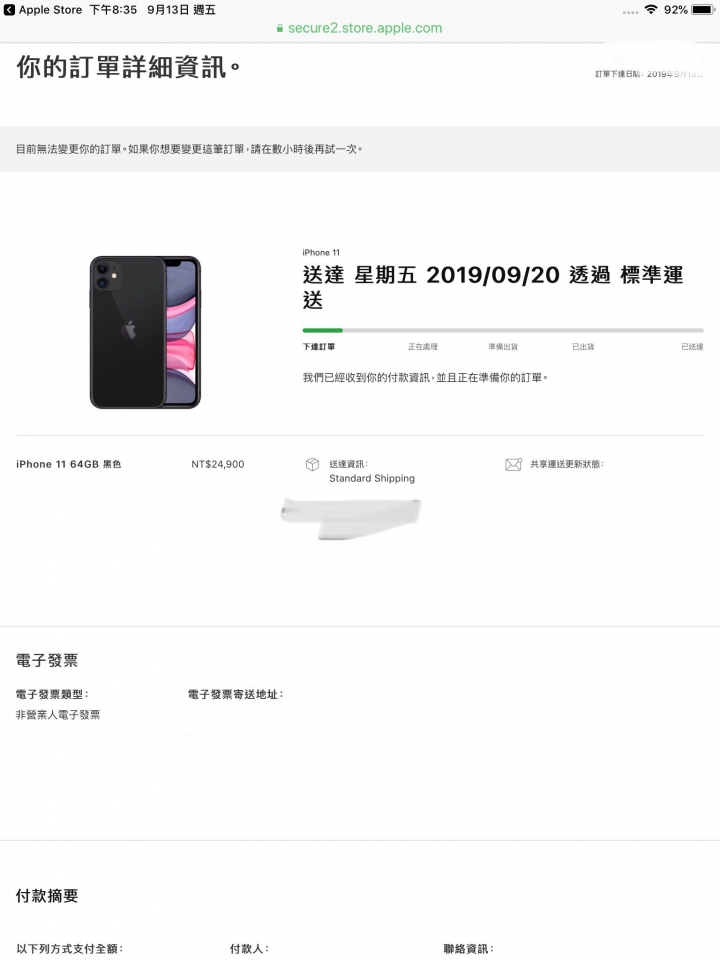Image resolution: width=720 pixels, height=960 pixels.
Task: Click the 付款摘要 section heading
Action: pos(47,896)
